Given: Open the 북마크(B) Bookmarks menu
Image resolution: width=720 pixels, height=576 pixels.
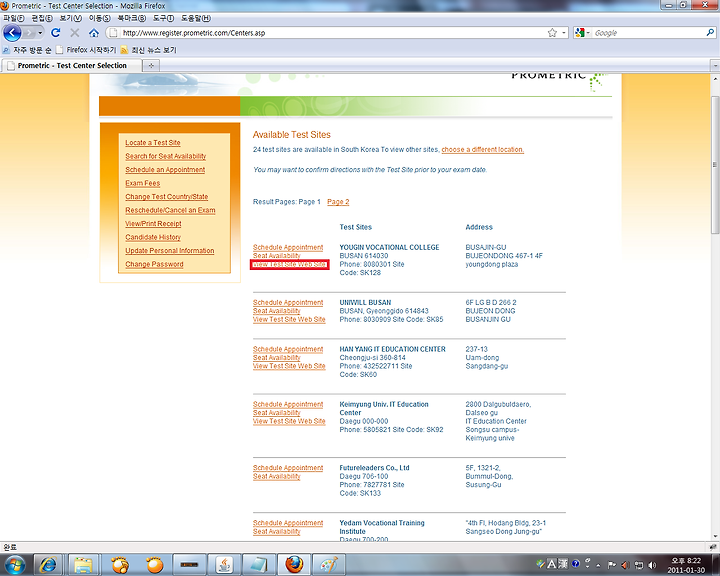Looking at the screenshot, I should pos(131,18).
